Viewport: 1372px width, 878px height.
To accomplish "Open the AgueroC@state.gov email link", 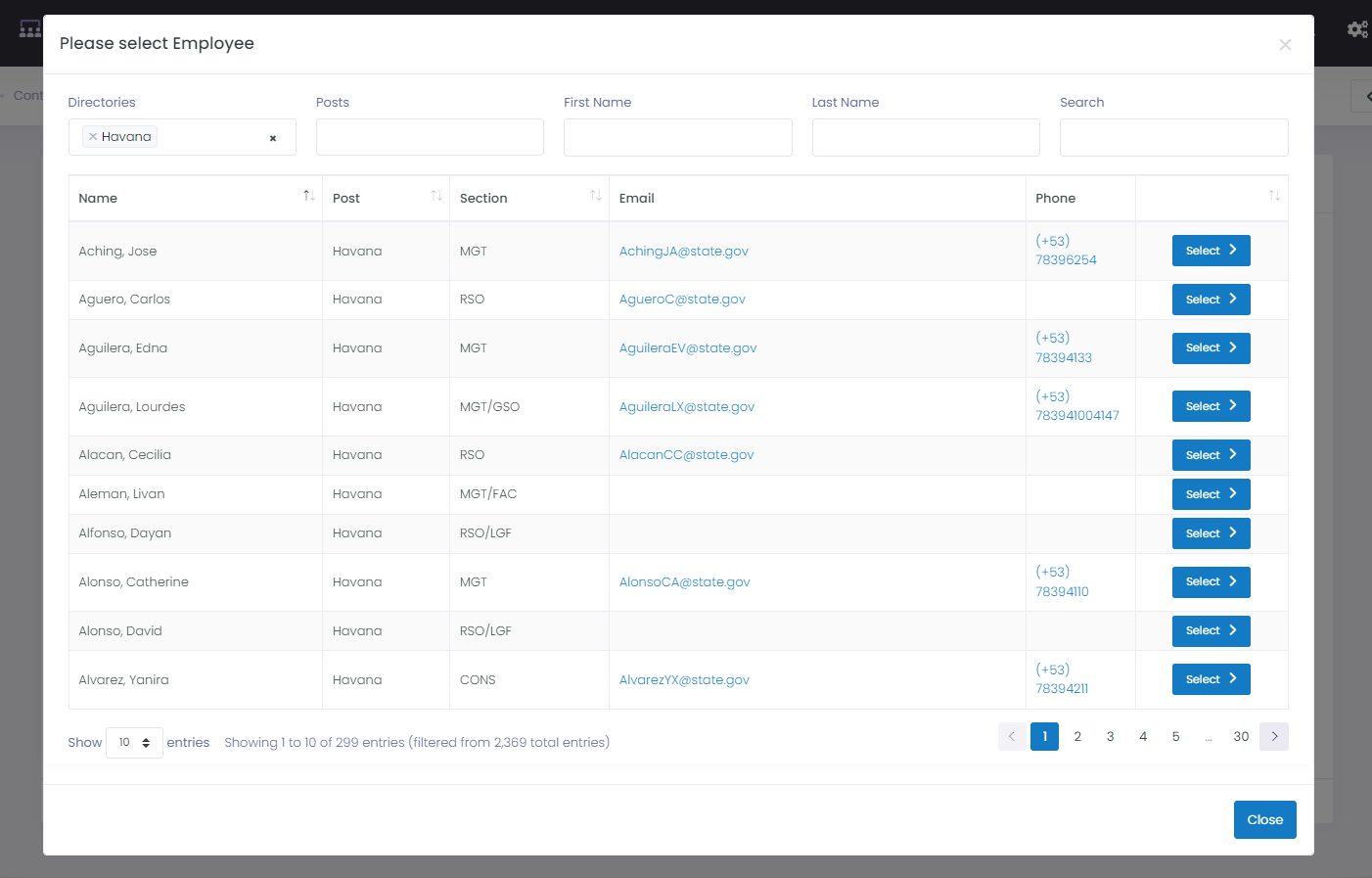I will coord(682,300).
